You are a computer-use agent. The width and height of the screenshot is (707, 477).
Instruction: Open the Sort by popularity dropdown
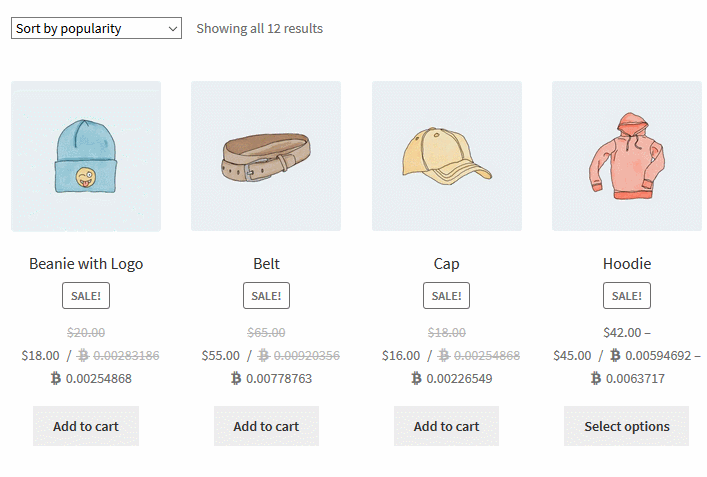96,28
